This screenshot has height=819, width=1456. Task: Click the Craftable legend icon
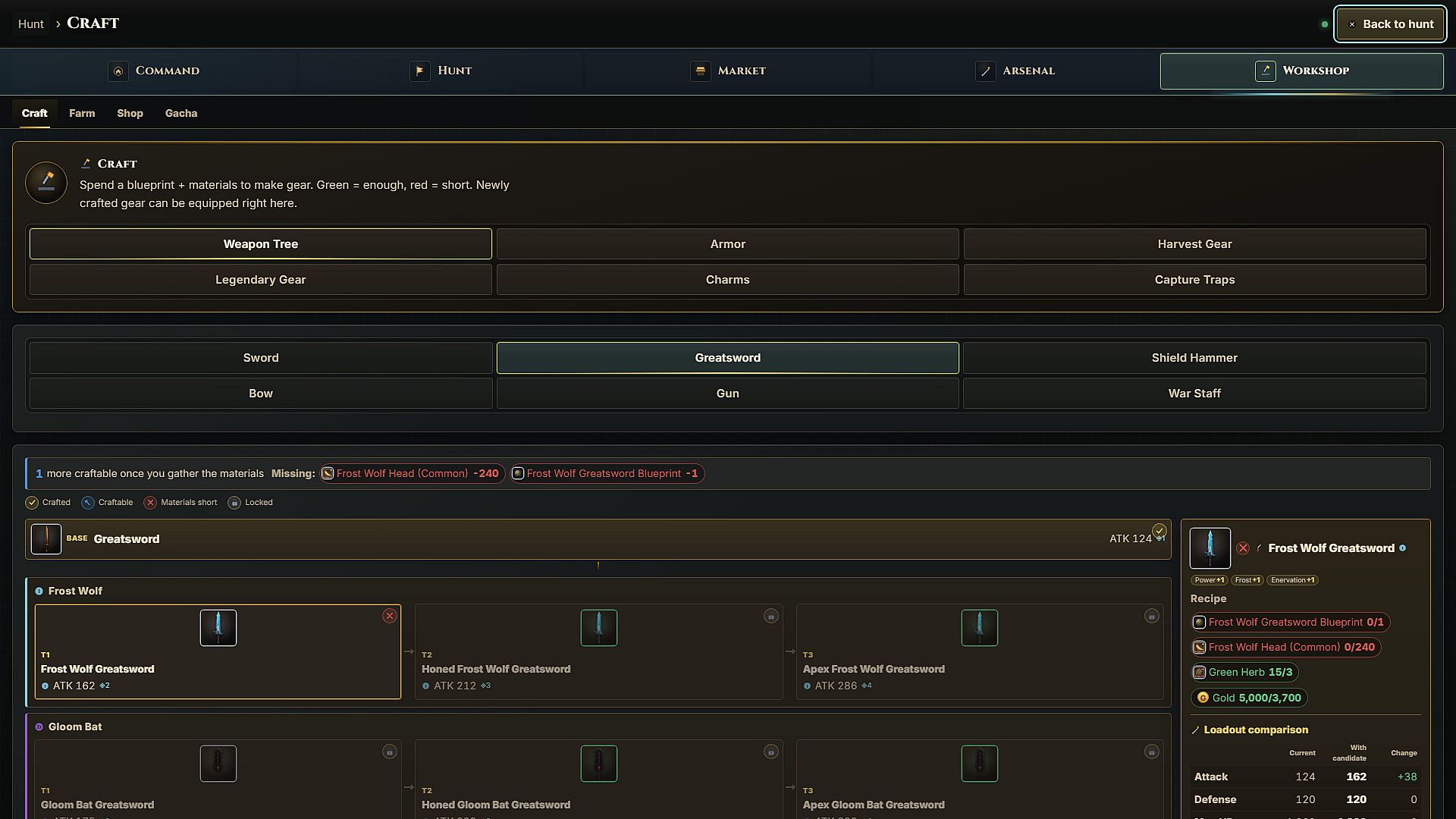tap(88, 503)
